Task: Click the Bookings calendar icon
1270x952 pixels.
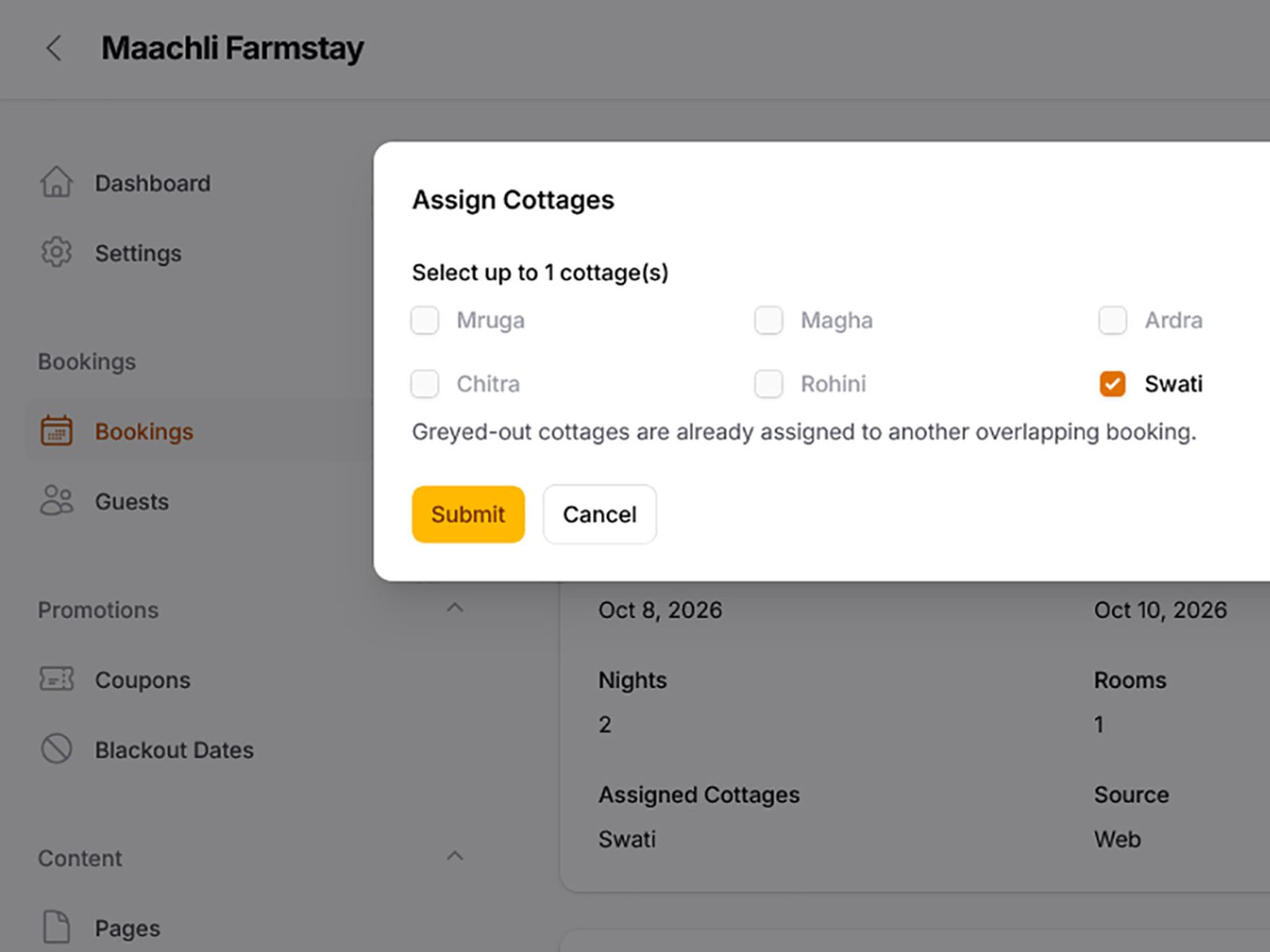Action: coord(56,431)
